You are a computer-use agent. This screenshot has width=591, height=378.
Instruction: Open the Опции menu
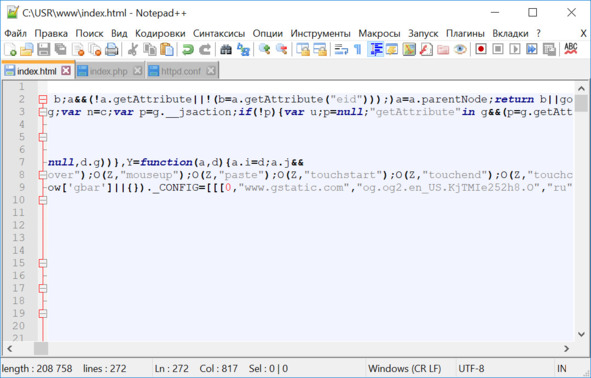[268, 34]
